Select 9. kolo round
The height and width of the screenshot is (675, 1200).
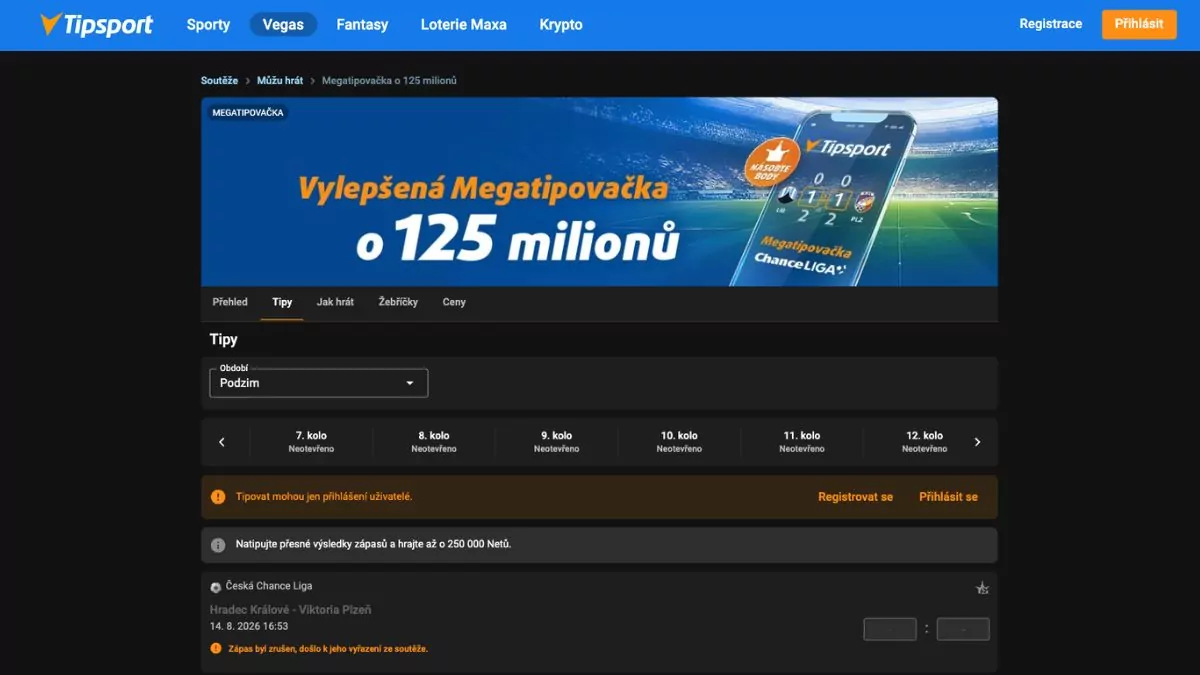(x=557, y=442)
